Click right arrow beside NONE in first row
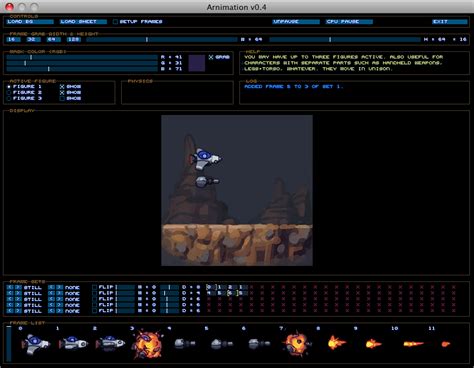 tap(59, 287)
